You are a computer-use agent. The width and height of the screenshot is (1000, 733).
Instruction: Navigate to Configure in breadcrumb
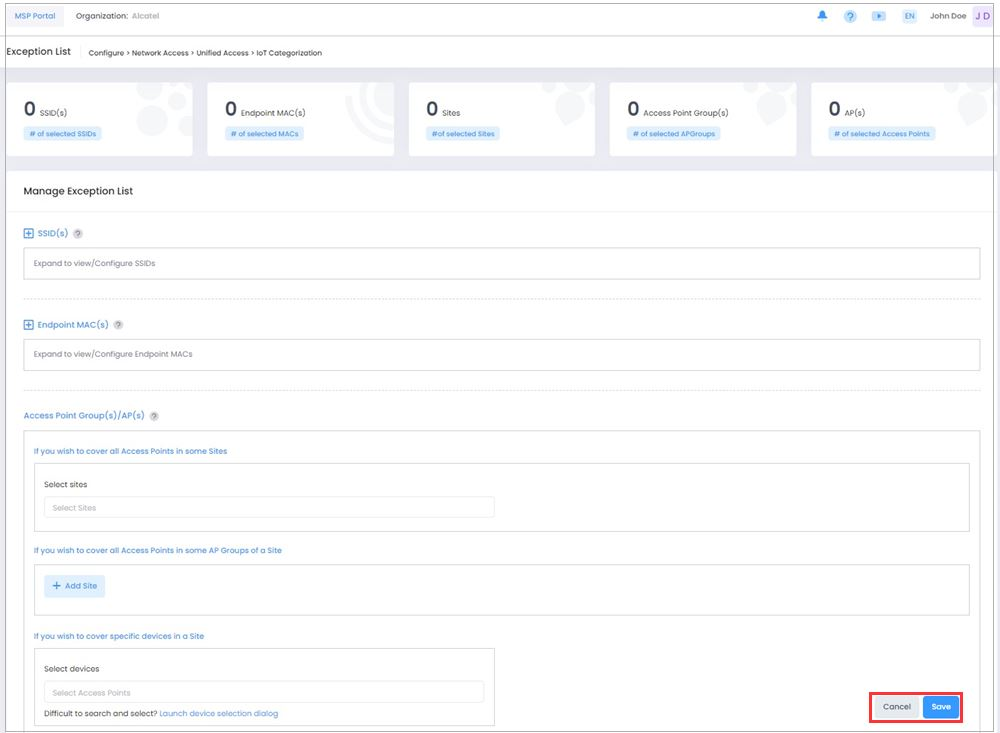click(106, 53)
